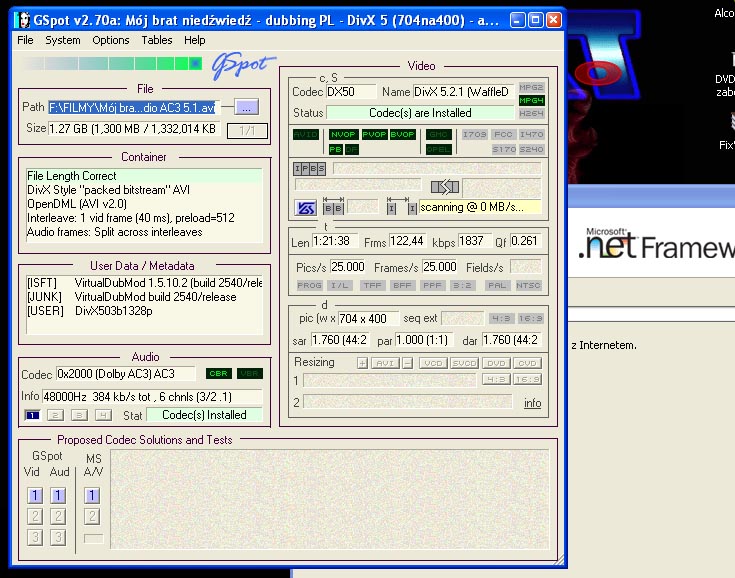Click the 3:2 pulldown indicator
Screen dimensions: 735x578
[462, 285]
